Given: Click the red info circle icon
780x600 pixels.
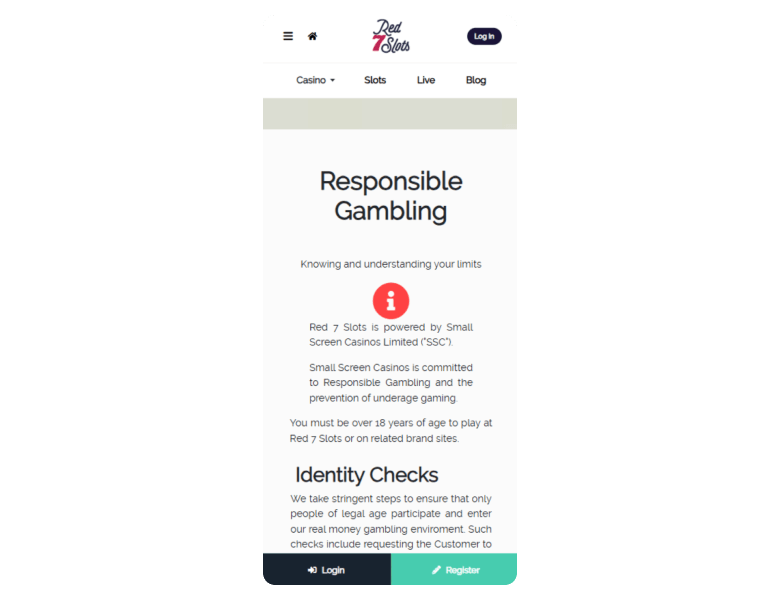Looking at the screenshot, I should (391, 300).
